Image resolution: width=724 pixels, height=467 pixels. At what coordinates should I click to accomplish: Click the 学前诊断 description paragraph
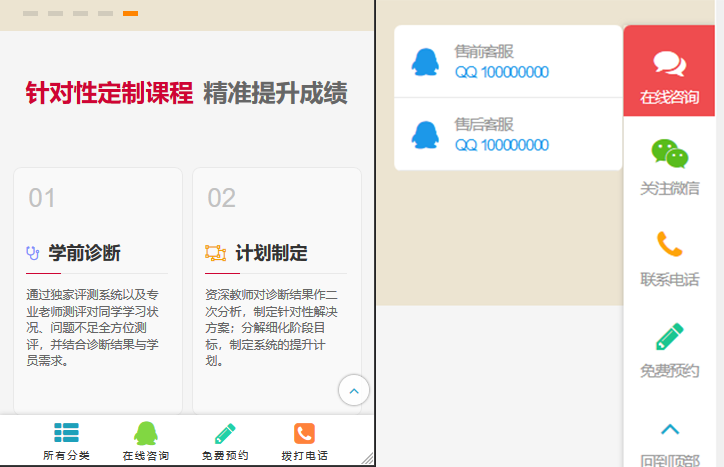point(92,328)
